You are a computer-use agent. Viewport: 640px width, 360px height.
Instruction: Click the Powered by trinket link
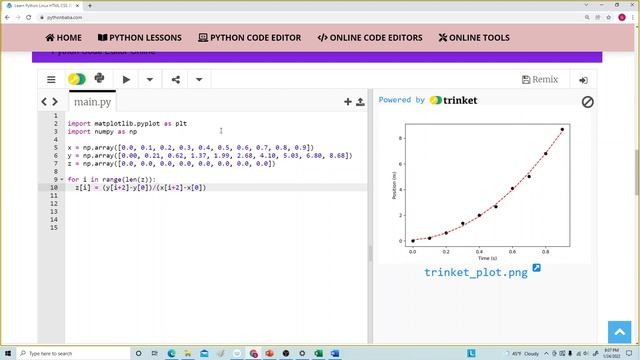pos(427,100)
